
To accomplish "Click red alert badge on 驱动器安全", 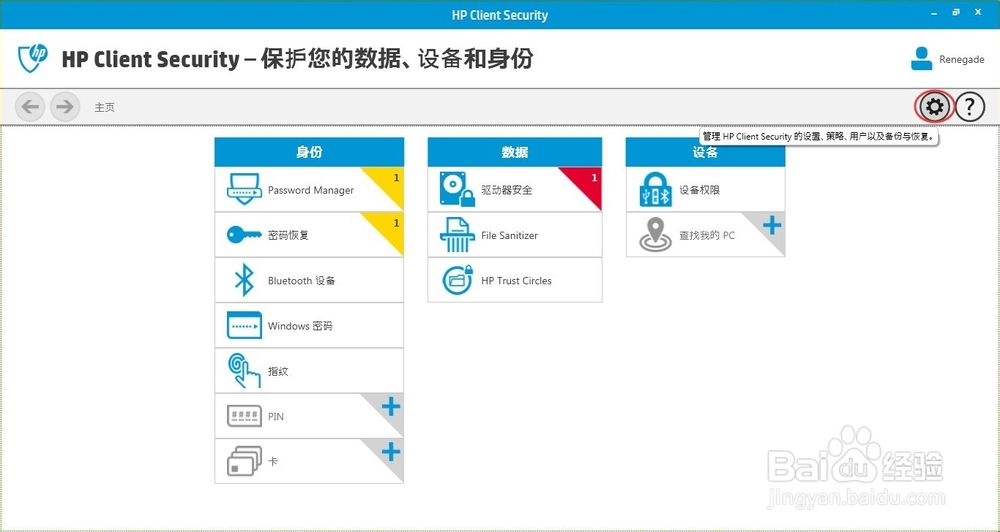I will pos(587,182).
